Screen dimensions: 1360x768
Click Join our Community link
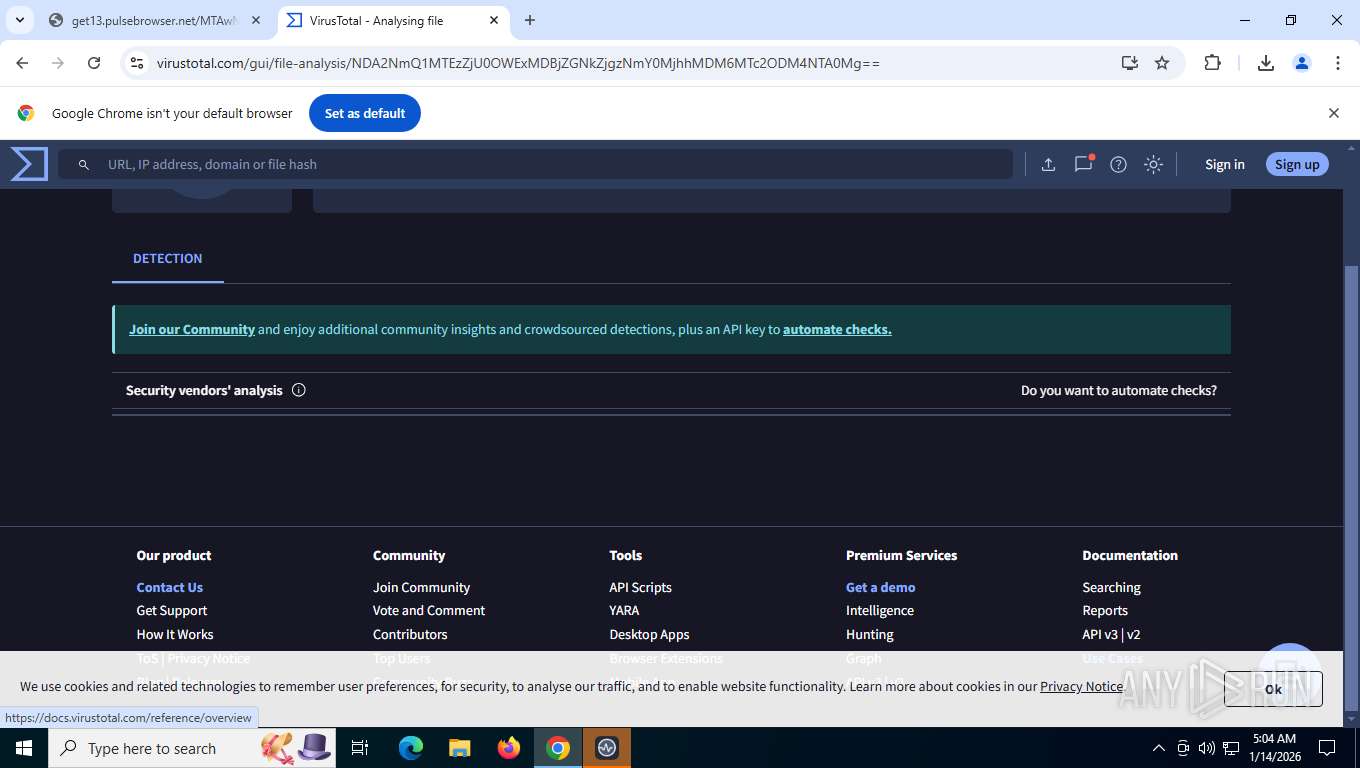pyautogui.click(x=192, y=329)
